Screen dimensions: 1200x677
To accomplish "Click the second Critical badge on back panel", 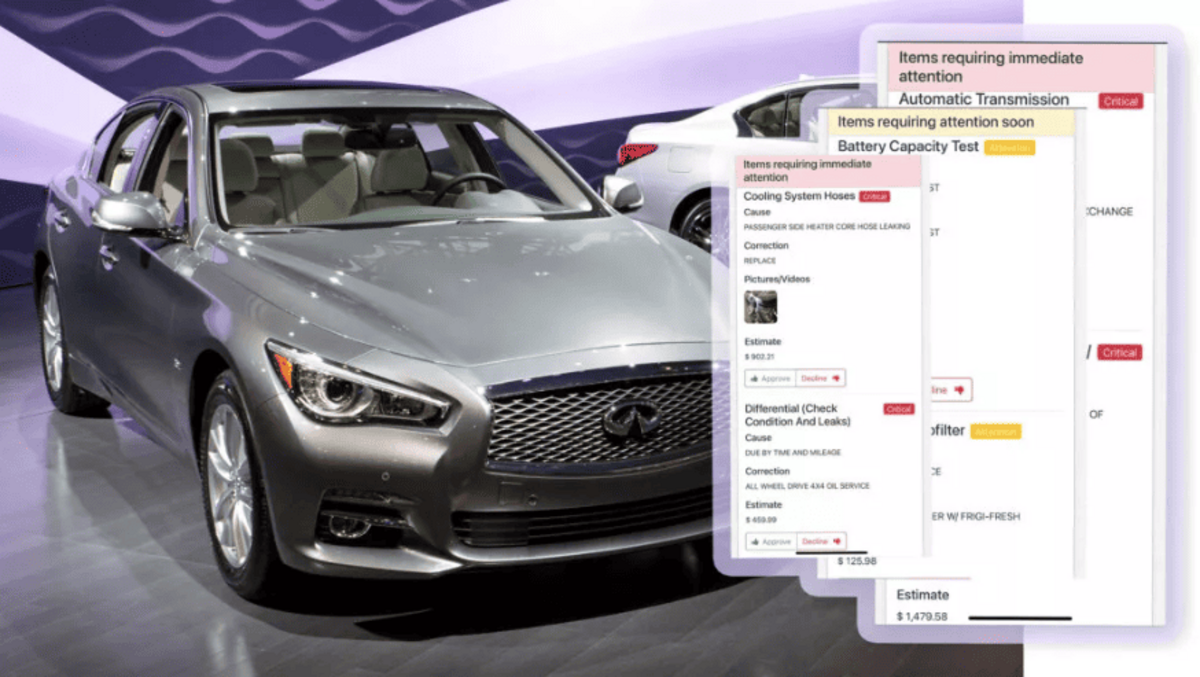I will coord(1119,353).
